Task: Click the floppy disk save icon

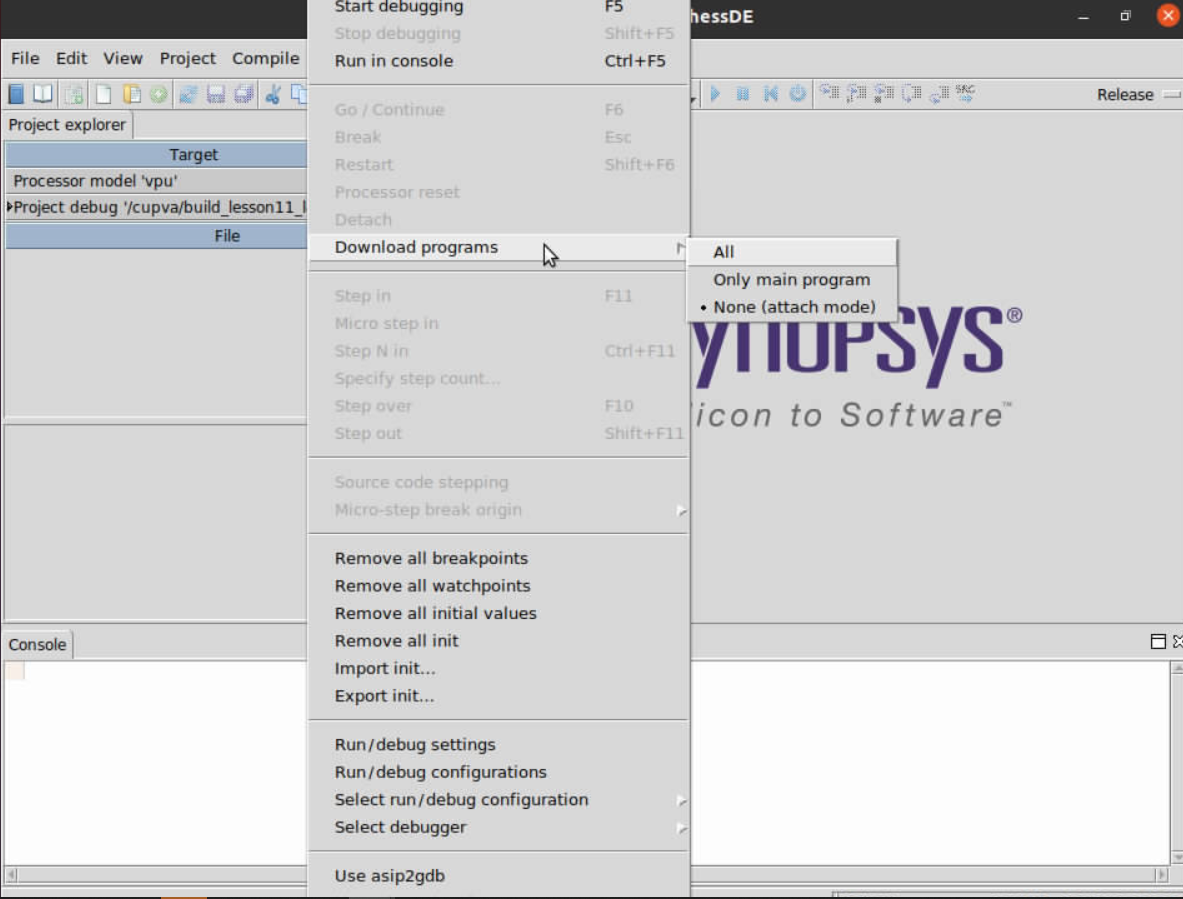Action: click(x=215, y=94)
